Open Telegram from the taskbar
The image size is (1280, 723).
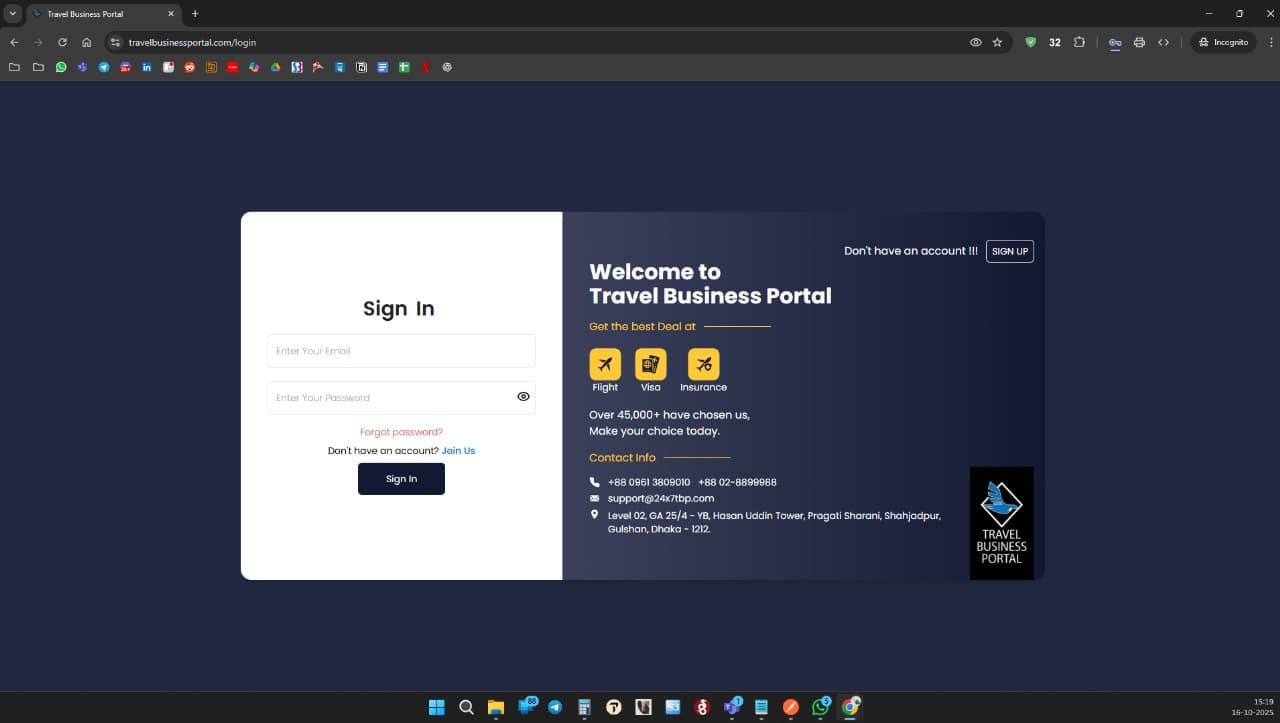click(x=555, y=707)
